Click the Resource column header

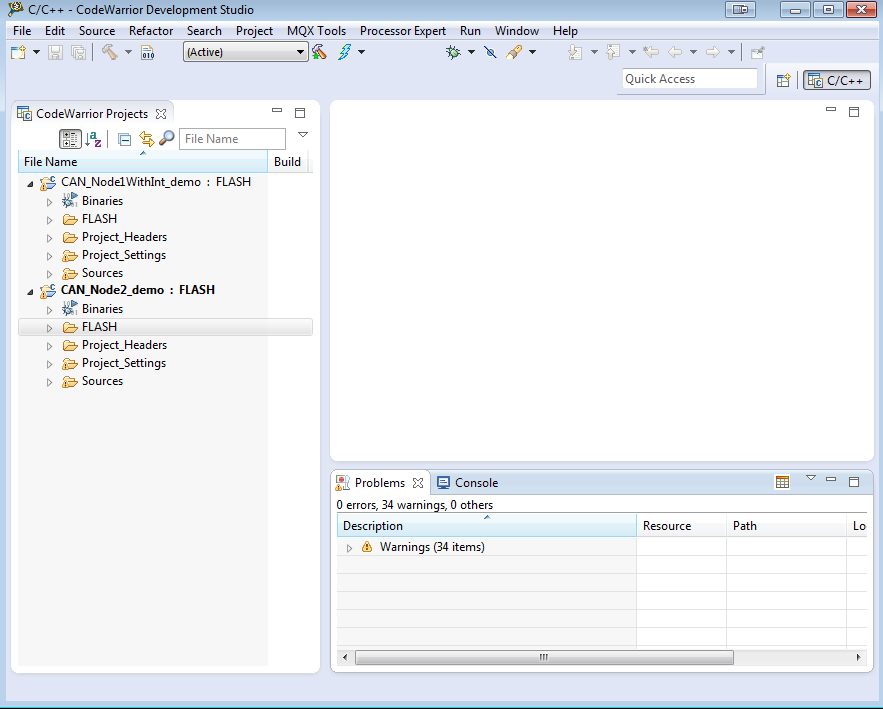point(681,526)
